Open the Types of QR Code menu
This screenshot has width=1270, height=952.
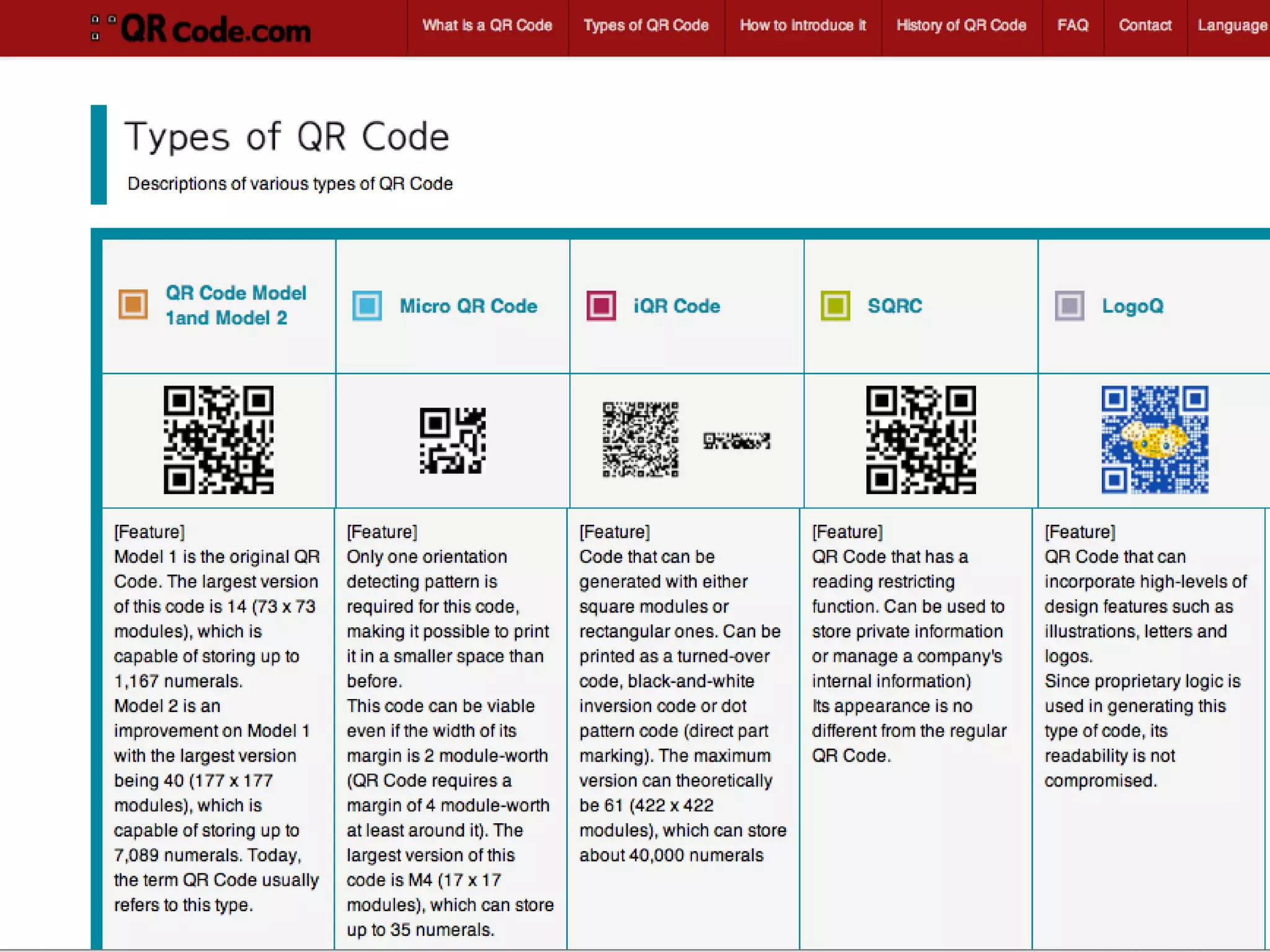(646, 25)
